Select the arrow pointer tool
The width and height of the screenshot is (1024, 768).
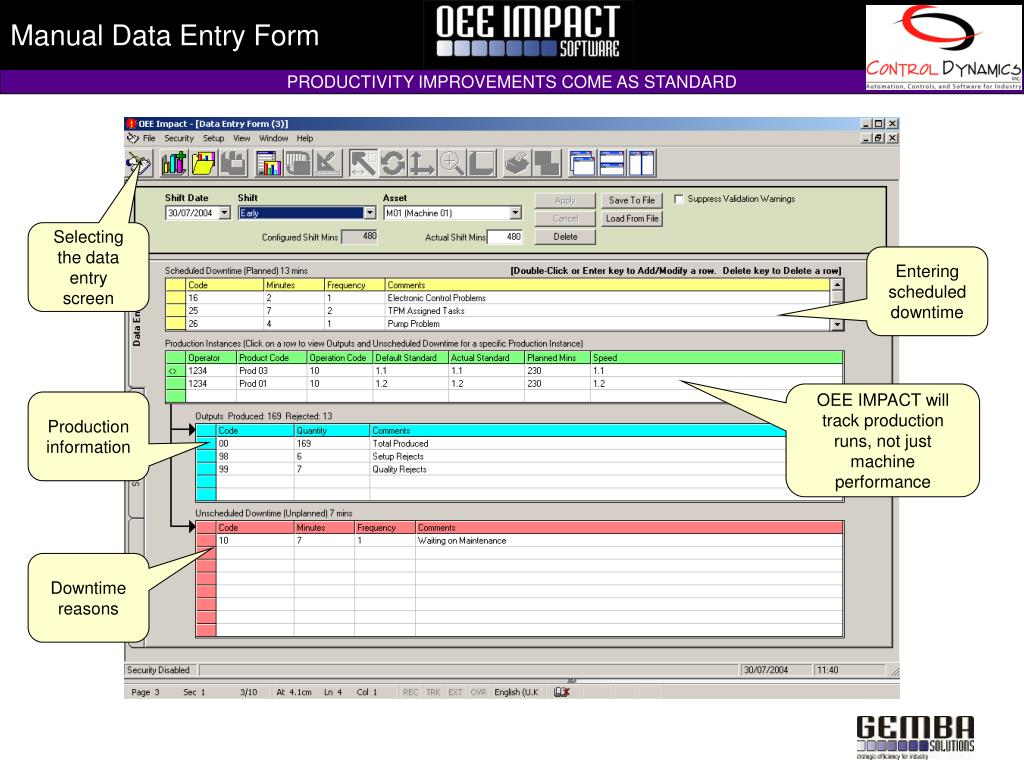pos(363,163)
